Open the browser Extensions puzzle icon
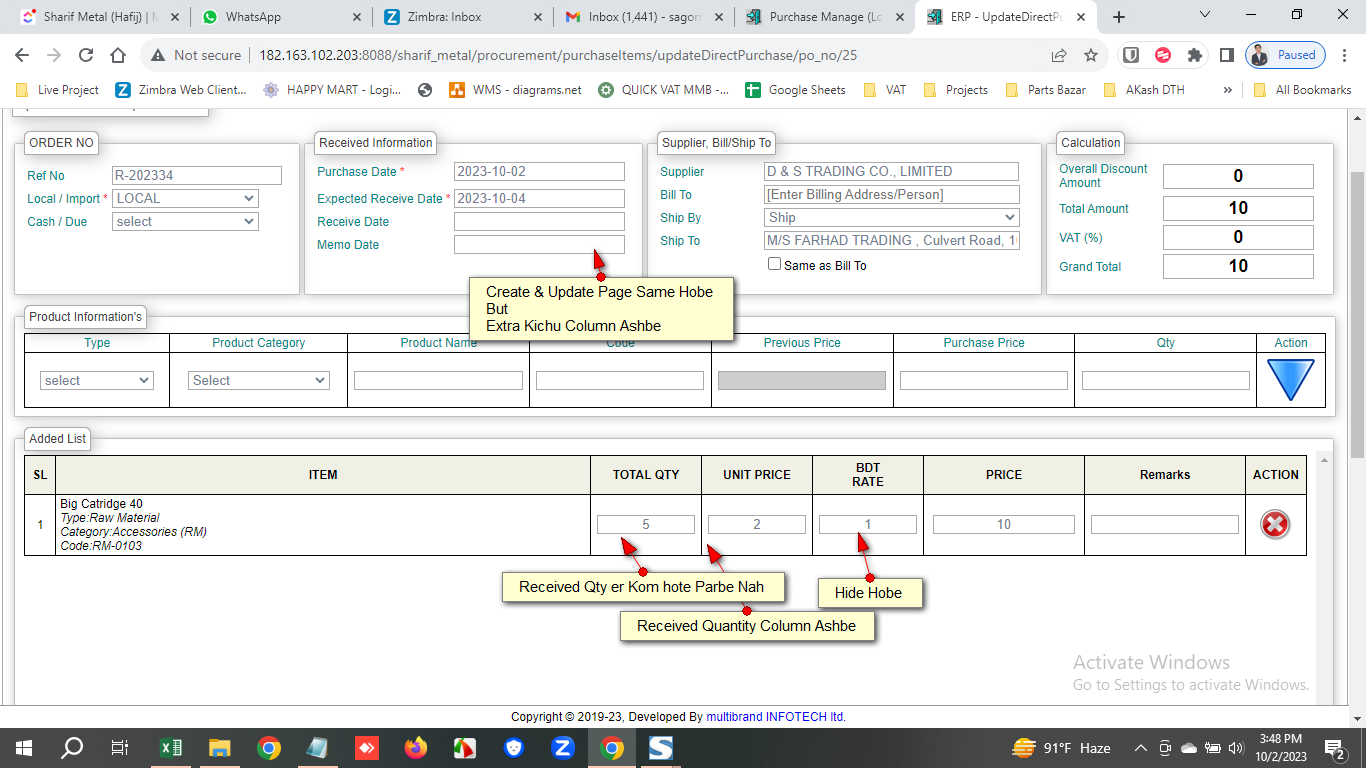This screenshot has width=1366, height=768. click(1194, 56)
